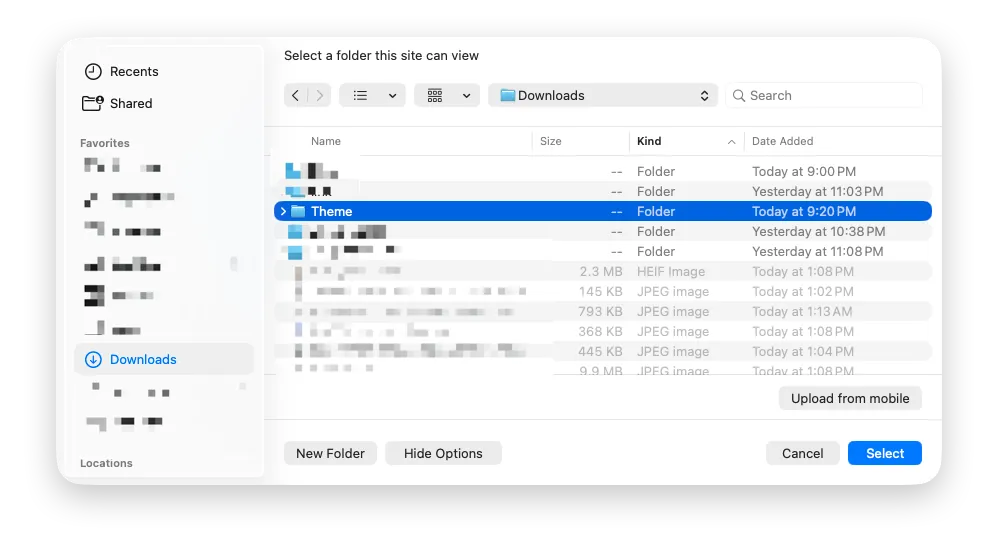Click the Upload from mobile button
Image resolution: width=998 pixels, height=560 pixels.
point(850,398)
